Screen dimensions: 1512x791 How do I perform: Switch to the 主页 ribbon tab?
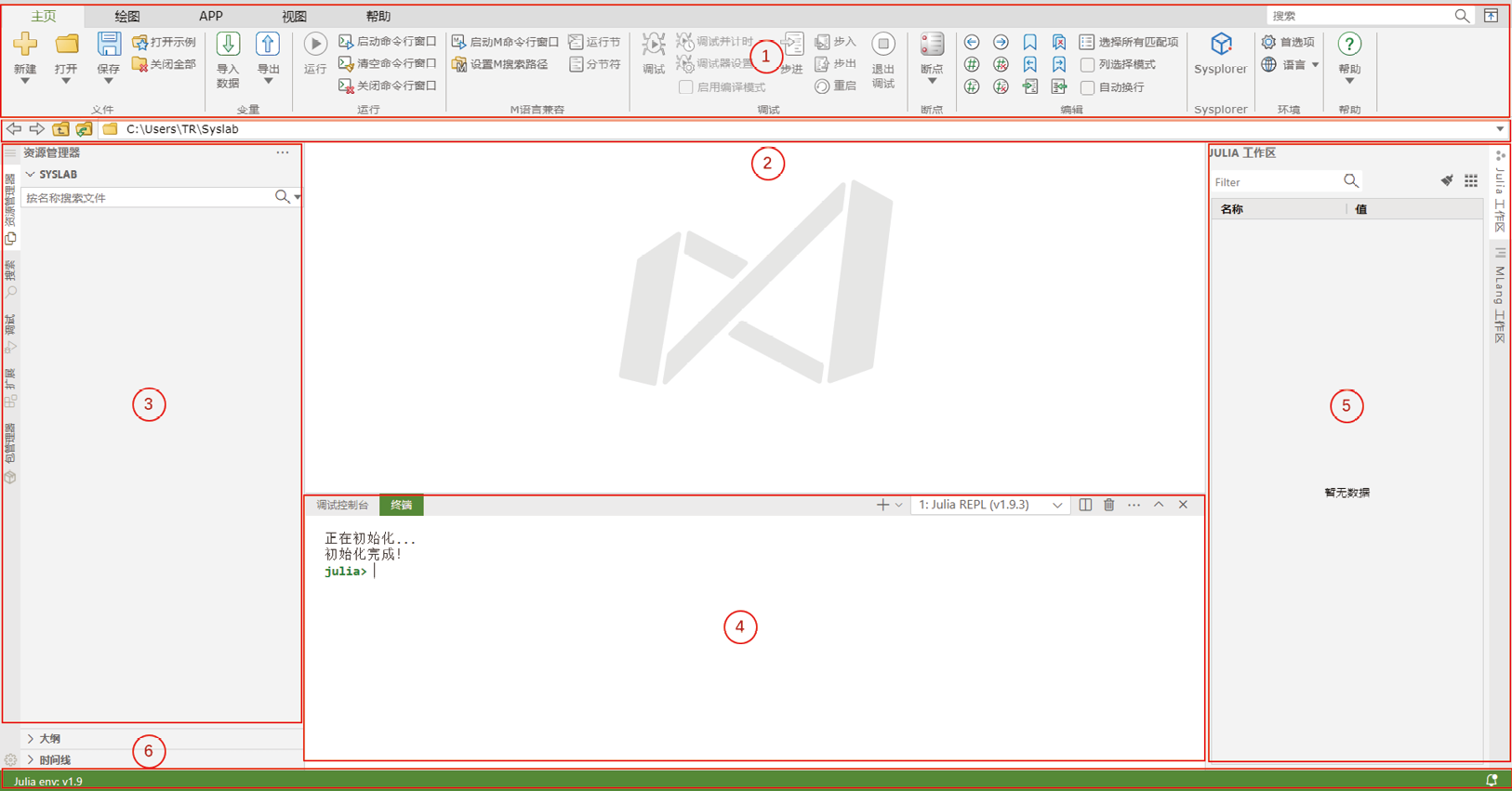(x=44, y=17)
